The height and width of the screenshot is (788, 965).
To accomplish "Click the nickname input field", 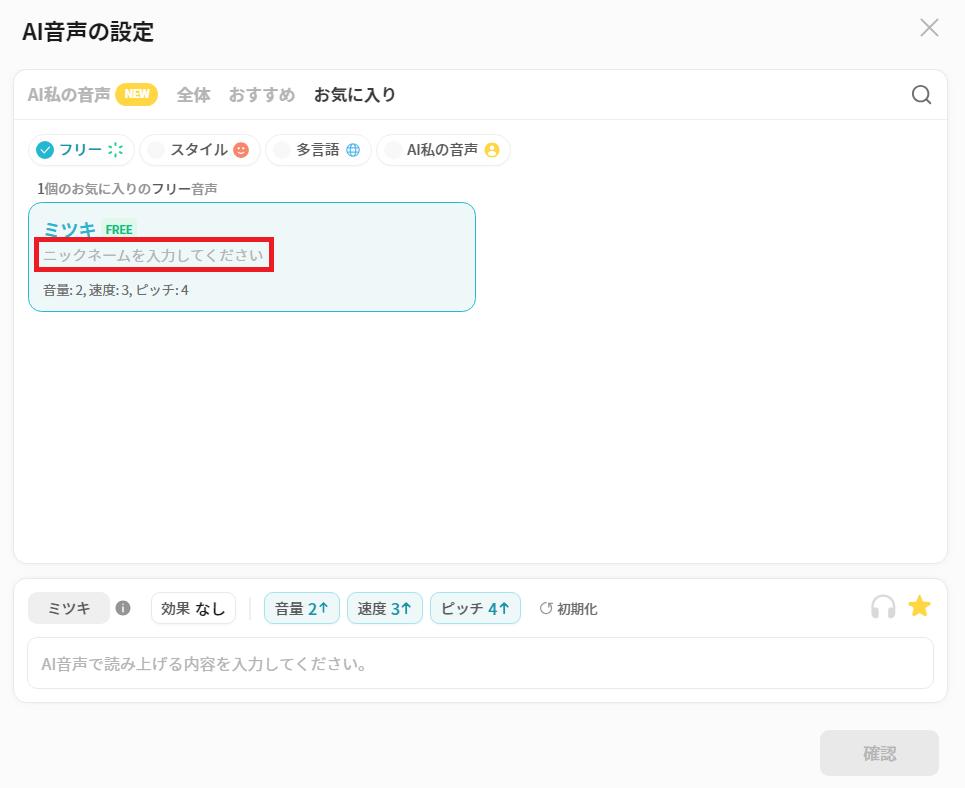I will [x=154, y=255].
